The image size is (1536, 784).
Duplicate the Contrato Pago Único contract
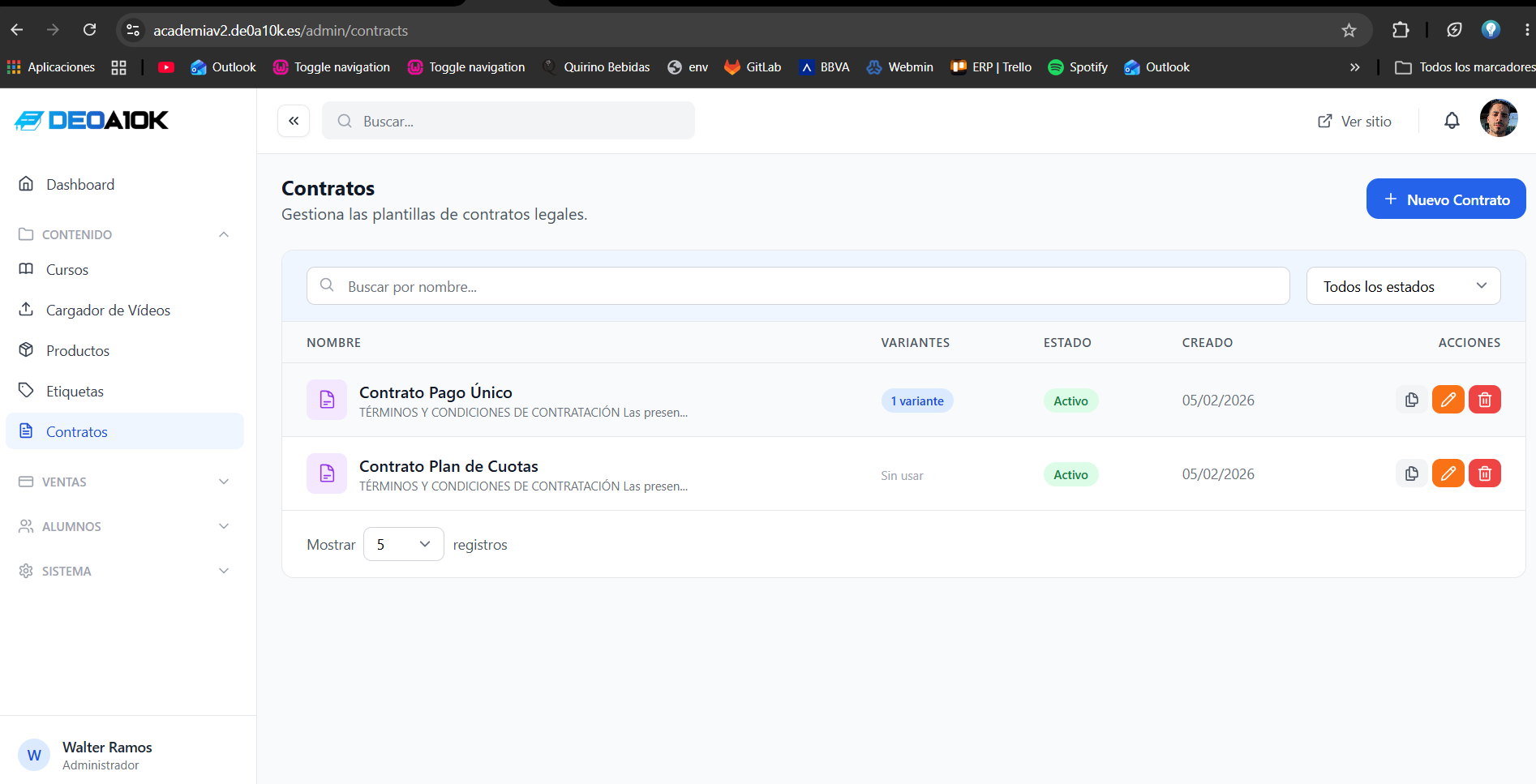click(1412, 400)
